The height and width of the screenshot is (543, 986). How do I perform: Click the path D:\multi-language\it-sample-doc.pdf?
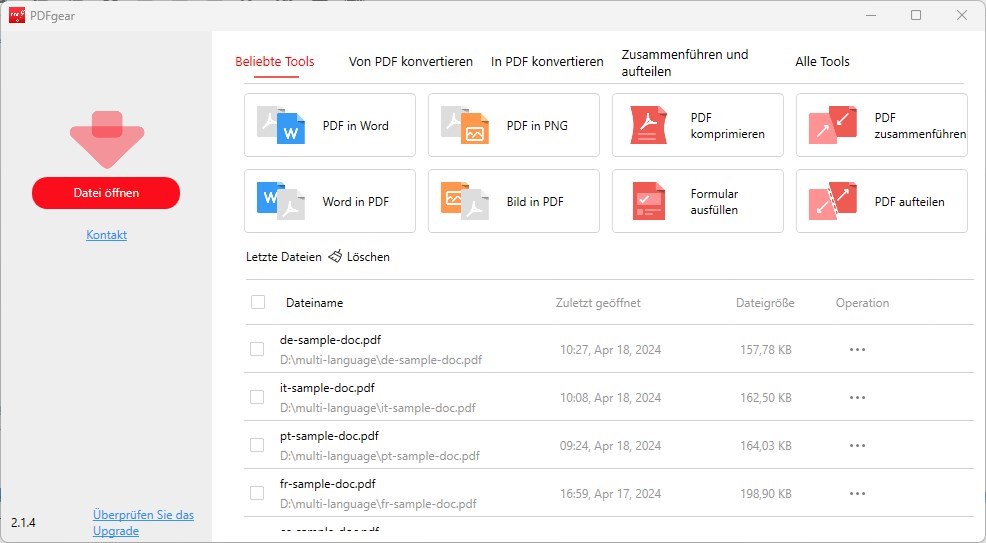[378, 408]
